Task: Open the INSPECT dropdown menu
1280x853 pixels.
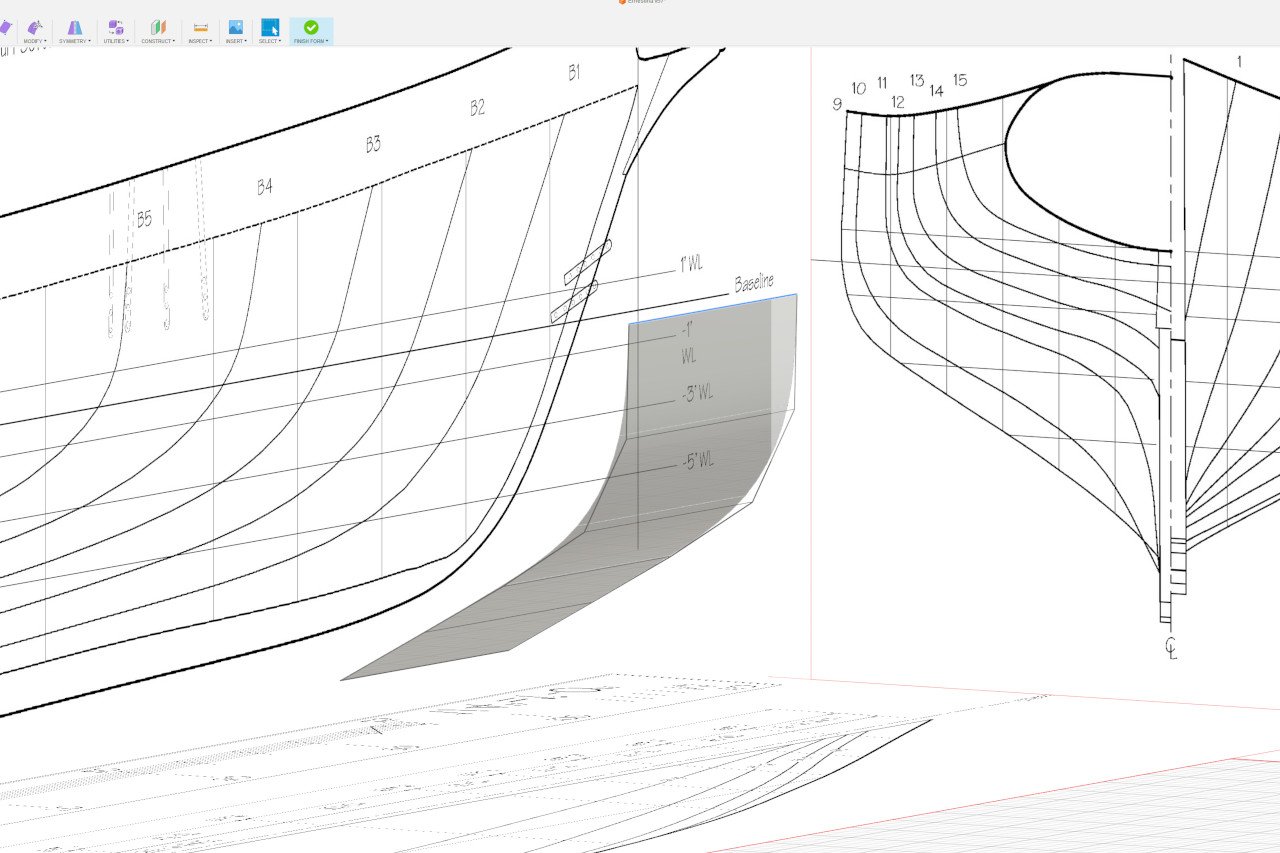Action: point(200,41)
